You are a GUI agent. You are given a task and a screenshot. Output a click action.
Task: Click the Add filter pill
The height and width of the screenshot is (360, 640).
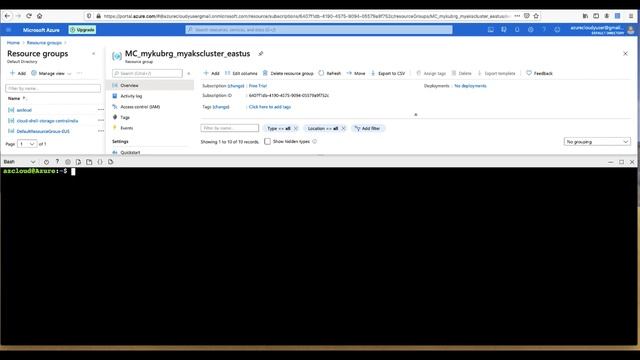[368, 128]
